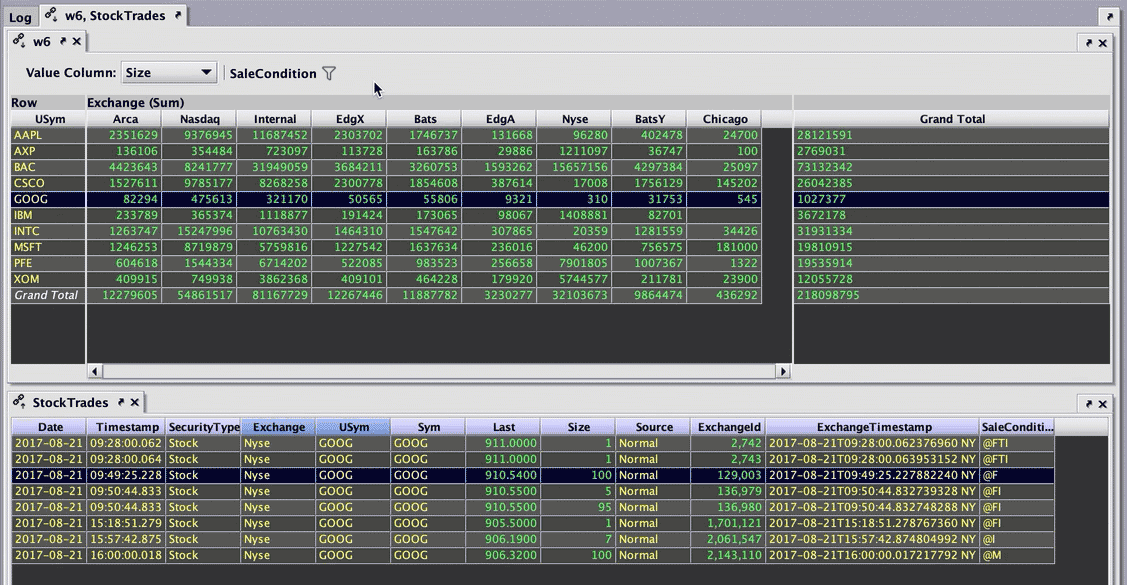
Task: Sort pivot by the Internal column header
Action: (x=275, y=119)
